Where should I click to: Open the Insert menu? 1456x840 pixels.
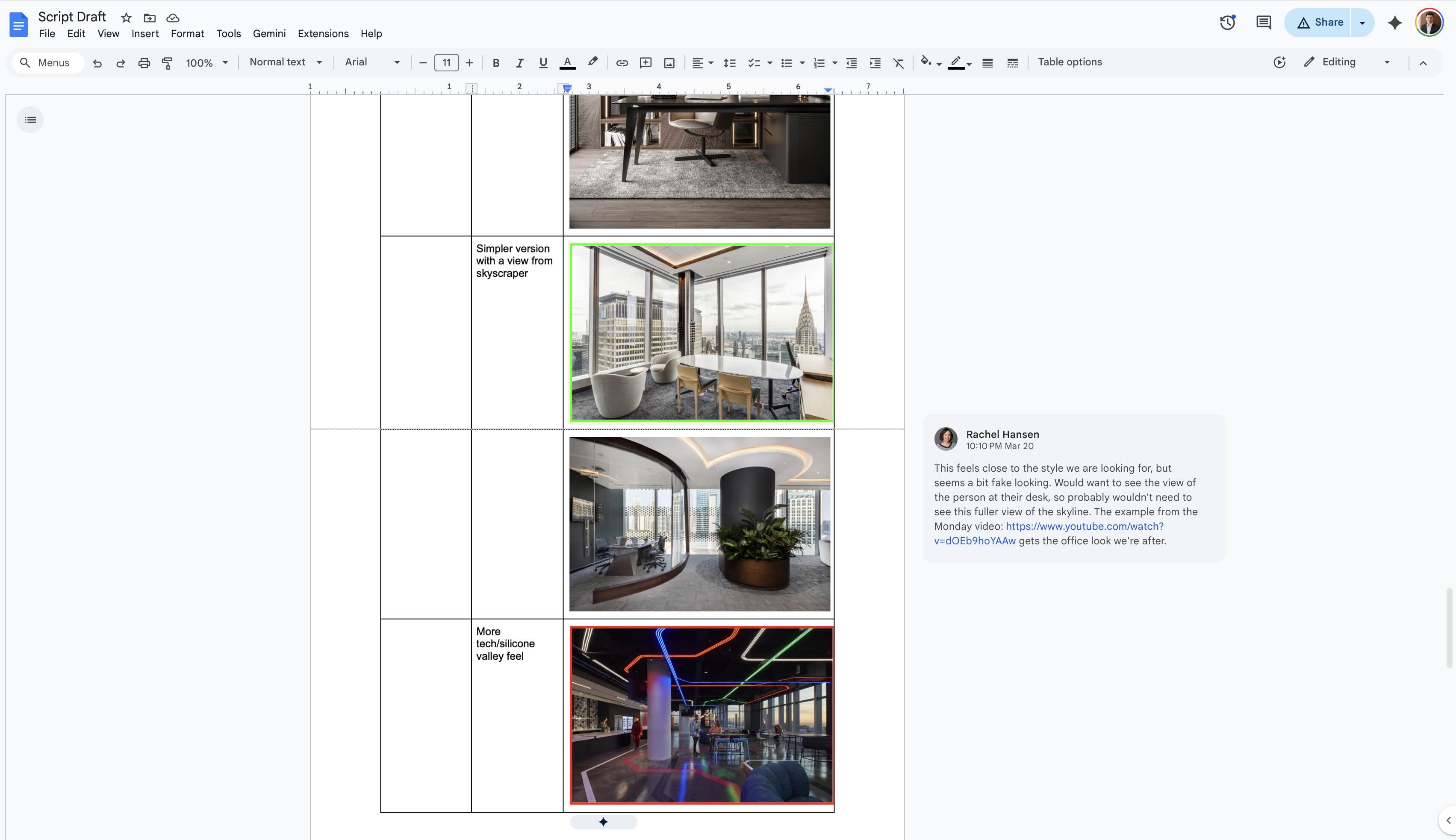pyautogui.click(x=145, y=33)
